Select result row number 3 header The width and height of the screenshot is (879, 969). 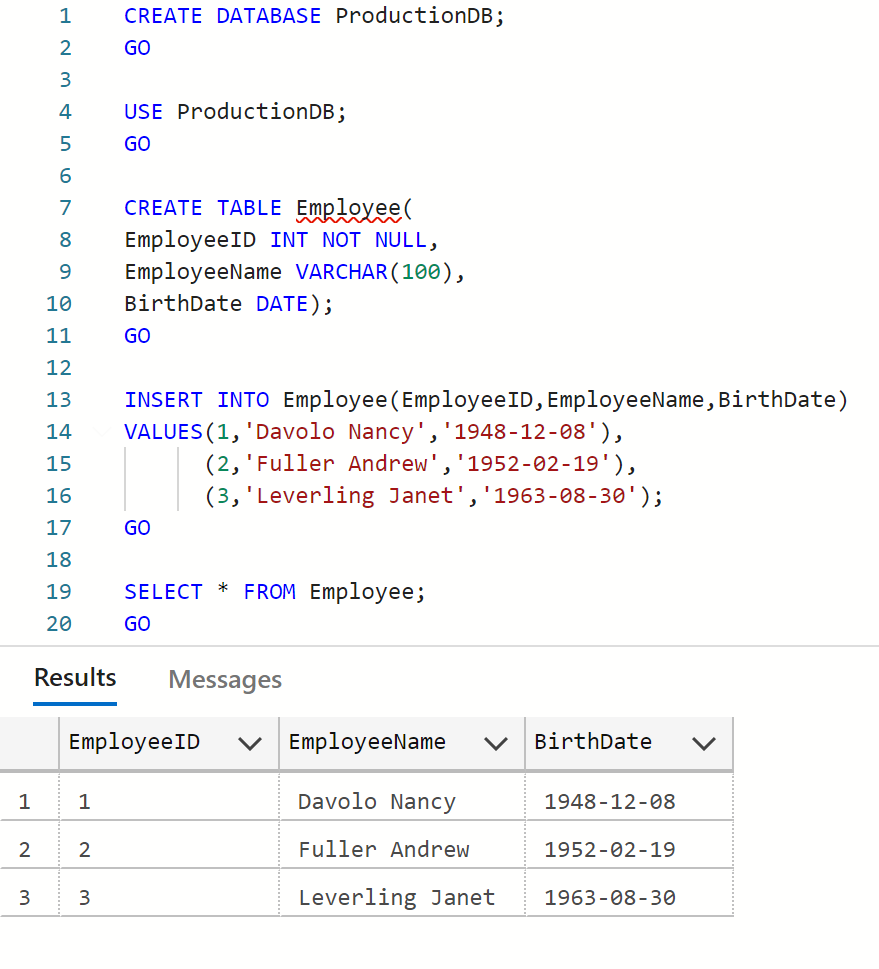[x=25, y=897]
